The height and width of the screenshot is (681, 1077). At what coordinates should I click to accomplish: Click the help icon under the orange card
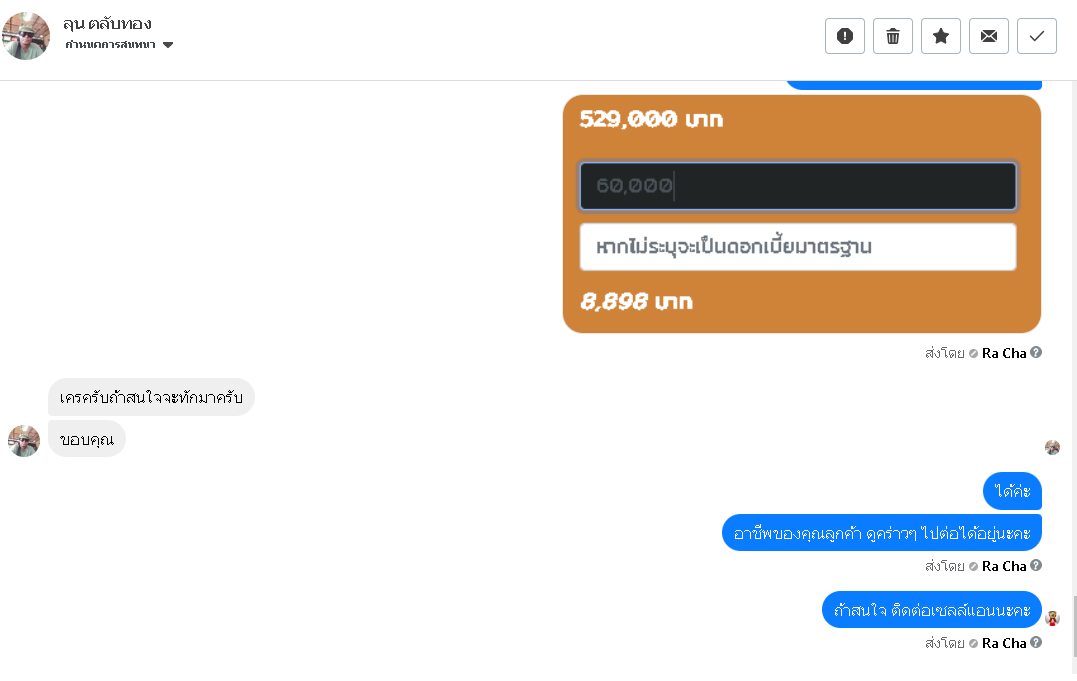pos(1036,352)
